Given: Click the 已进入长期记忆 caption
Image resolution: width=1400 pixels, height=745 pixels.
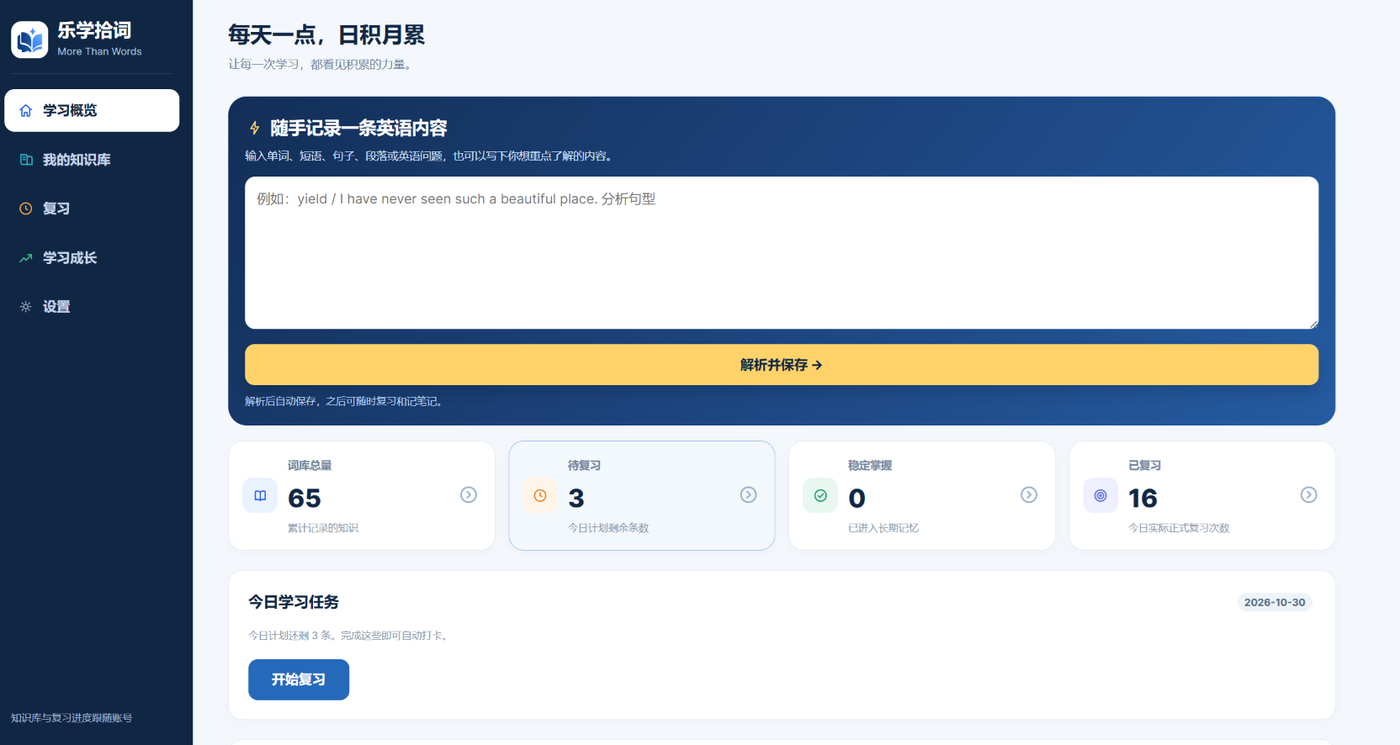Looking at the screenshot, I should tap(883, 528).
